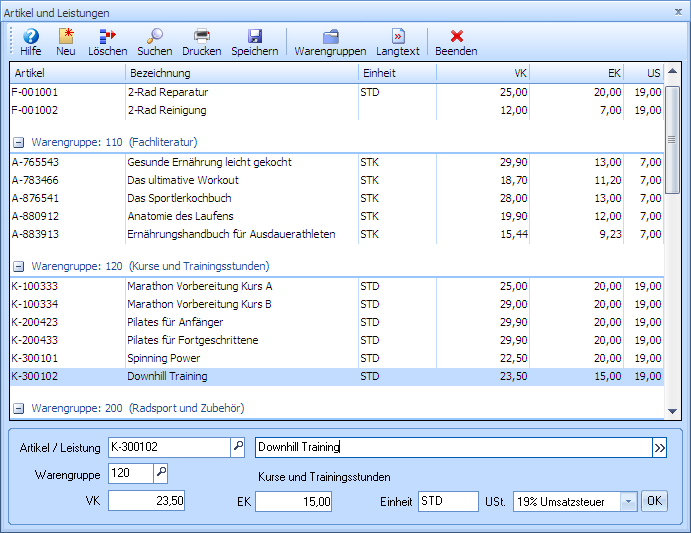Select row A-765543 Gesunde Ernährung leicht gekocht
Screen dimensions: 691x533
(337, 163)
